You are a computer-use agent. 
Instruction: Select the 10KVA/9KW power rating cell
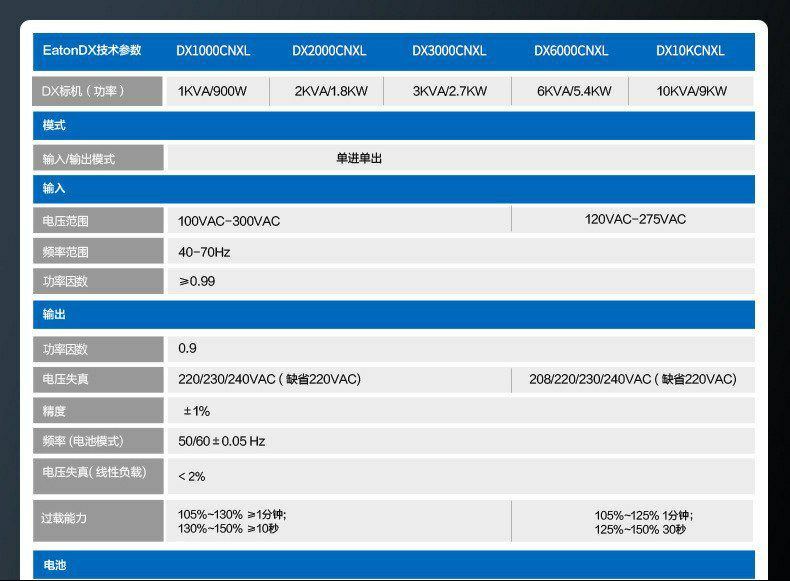[x=691, y=92]
